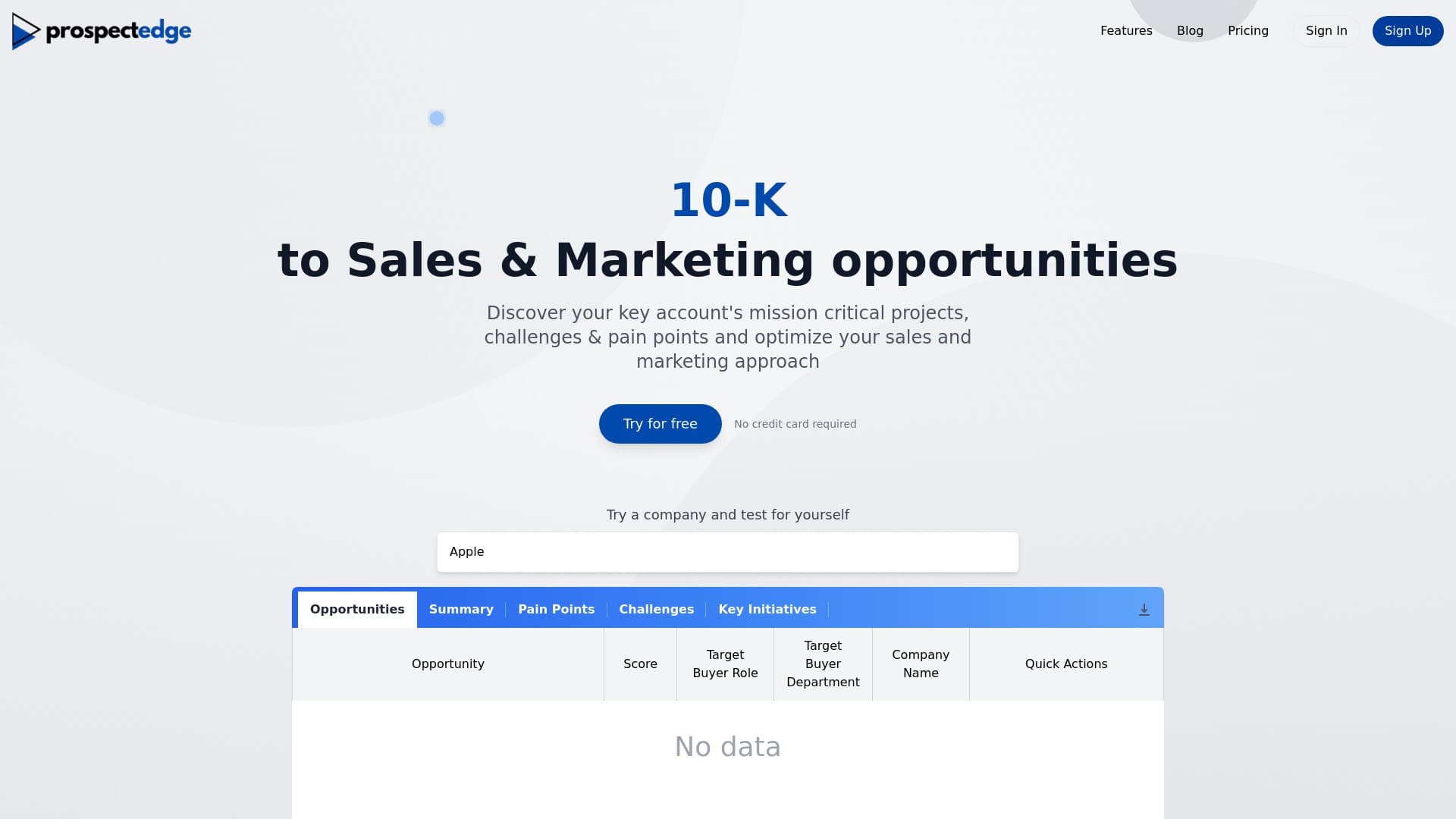Open the Key Initiatives tab

tap(767, 610)
